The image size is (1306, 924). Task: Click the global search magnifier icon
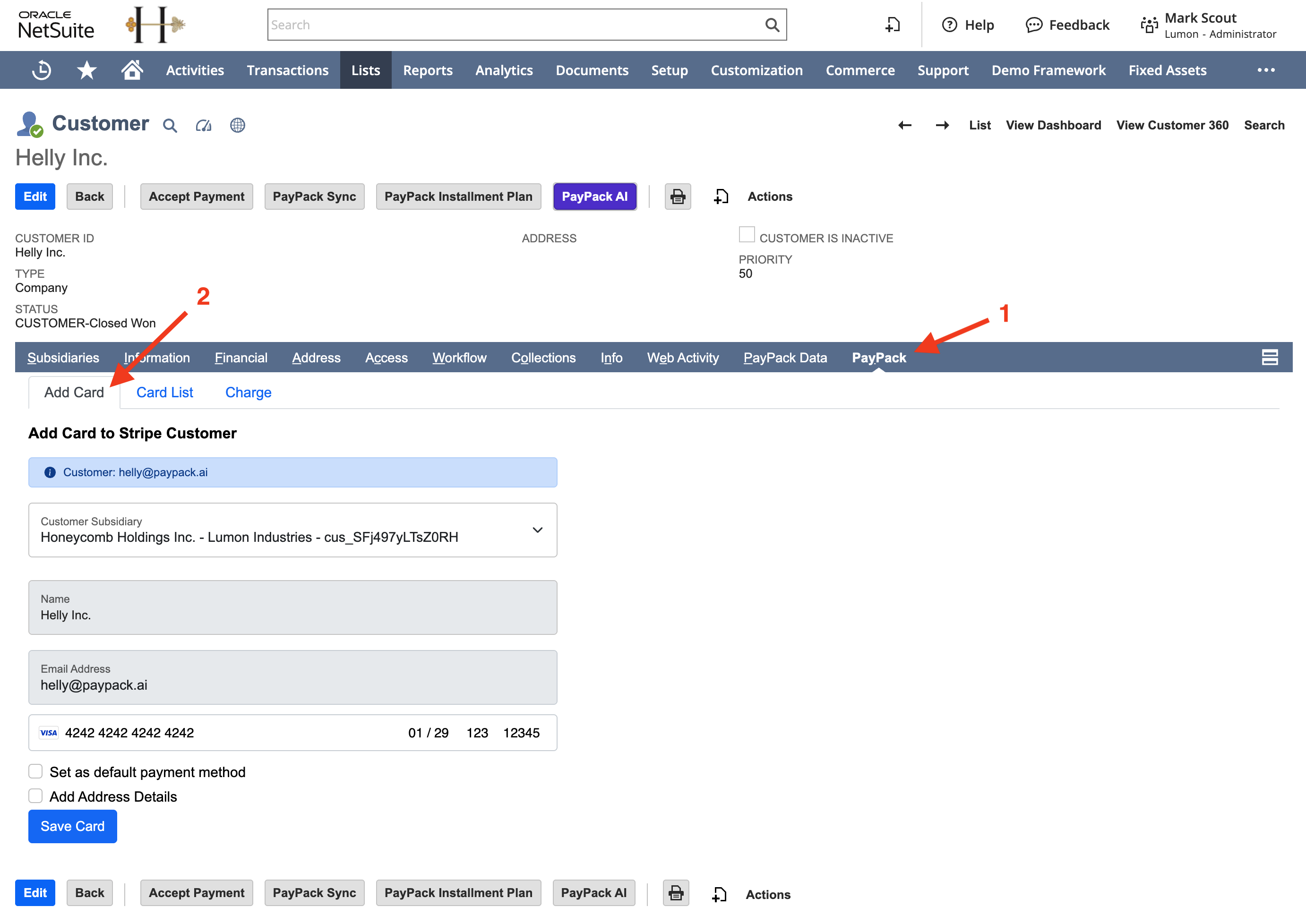(x=772, y=25)
